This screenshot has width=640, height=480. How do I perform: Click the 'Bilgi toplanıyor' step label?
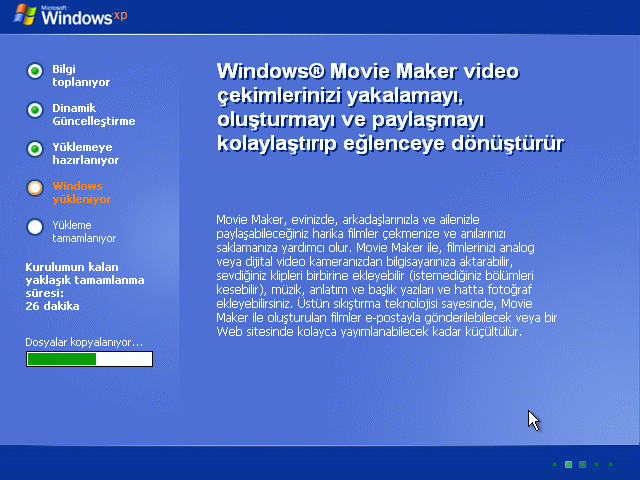pos(81,76)
